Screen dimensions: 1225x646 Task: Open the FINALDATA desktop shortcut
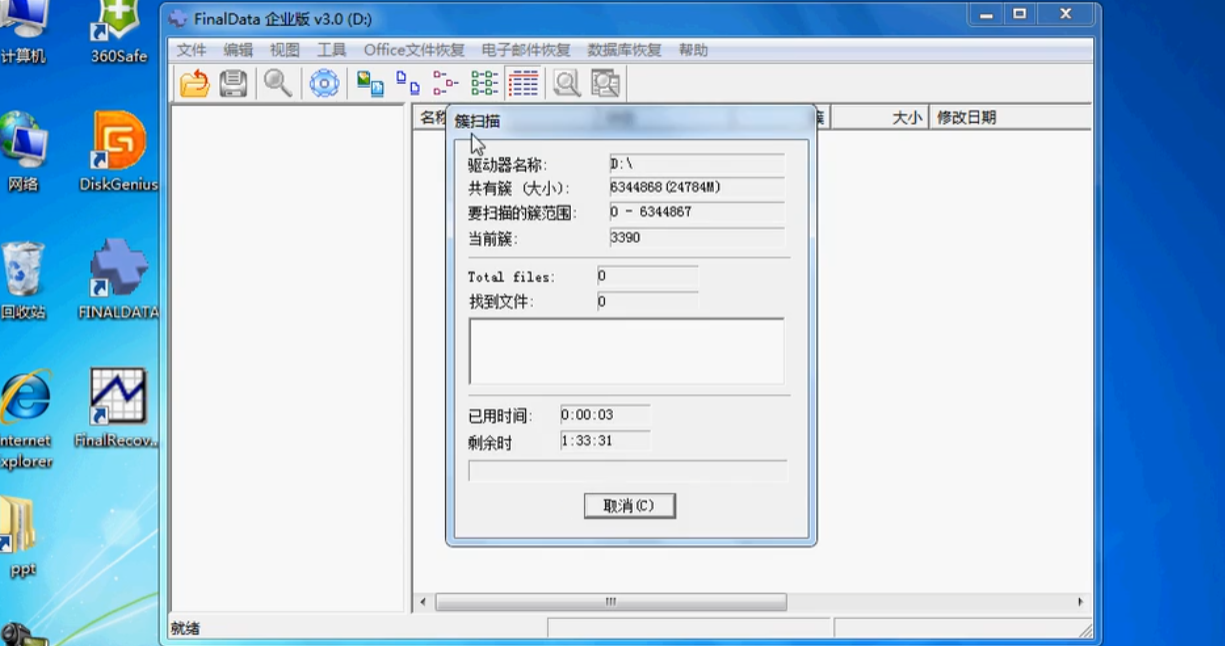point(119,279)
